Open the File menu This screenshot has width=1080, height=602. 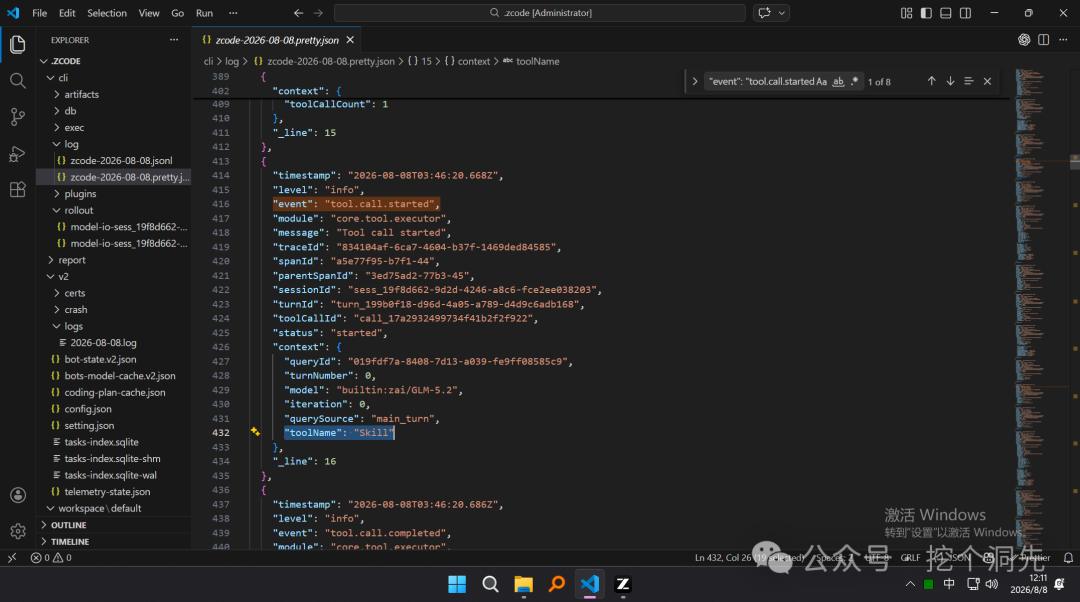tap(40, 12)
